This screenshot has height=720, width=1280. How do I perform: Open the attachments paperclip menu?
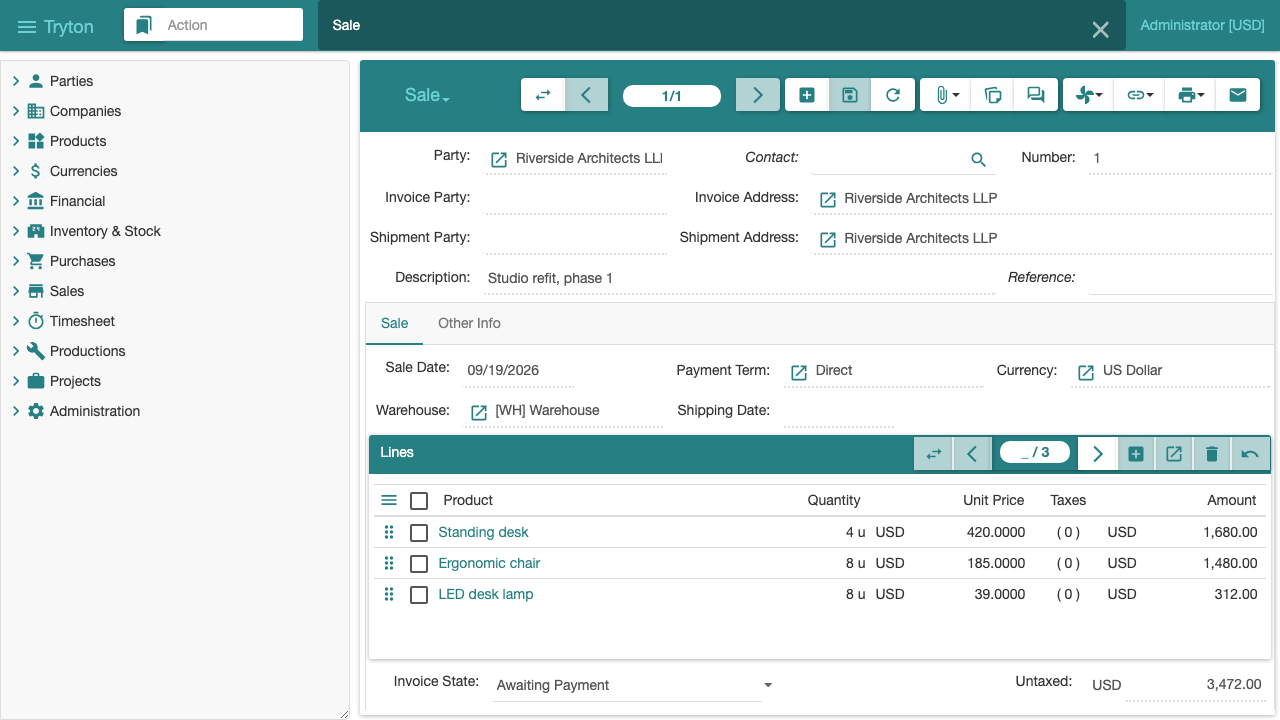[946, 95]
